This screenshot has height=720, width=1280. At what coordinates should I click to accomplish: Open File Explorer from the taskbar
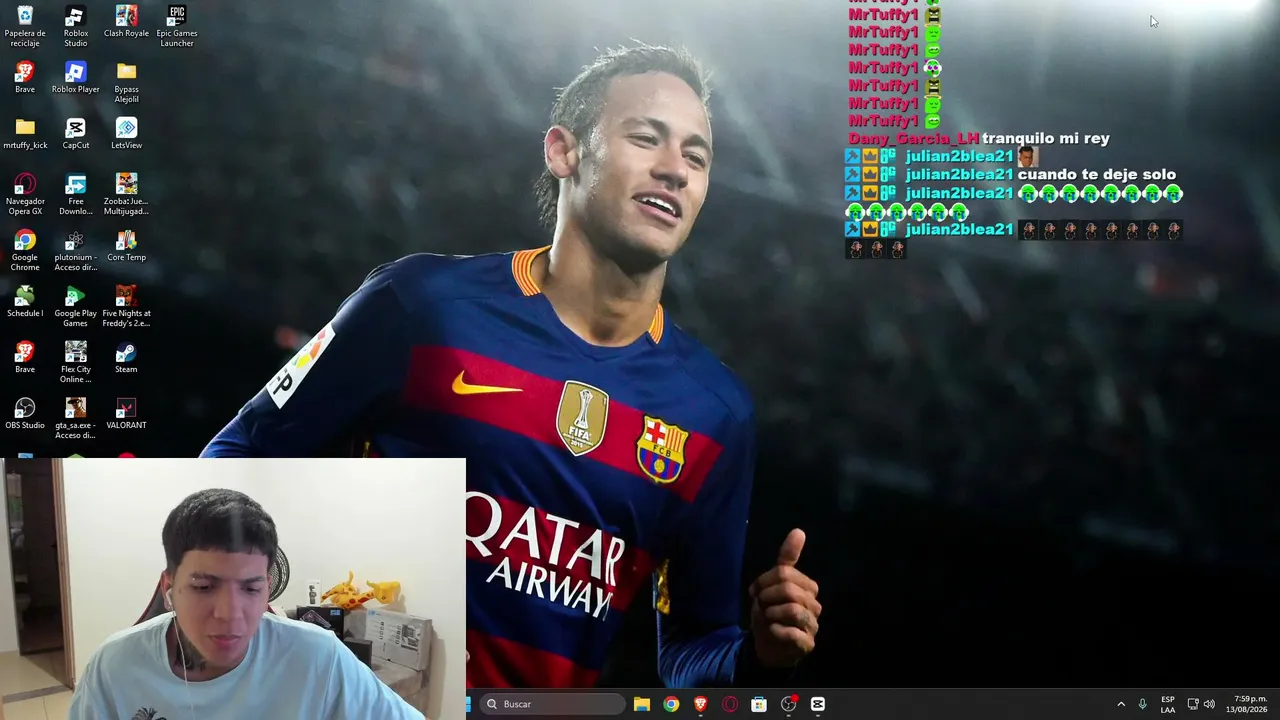pyautogui.click(x=642, y=704)
